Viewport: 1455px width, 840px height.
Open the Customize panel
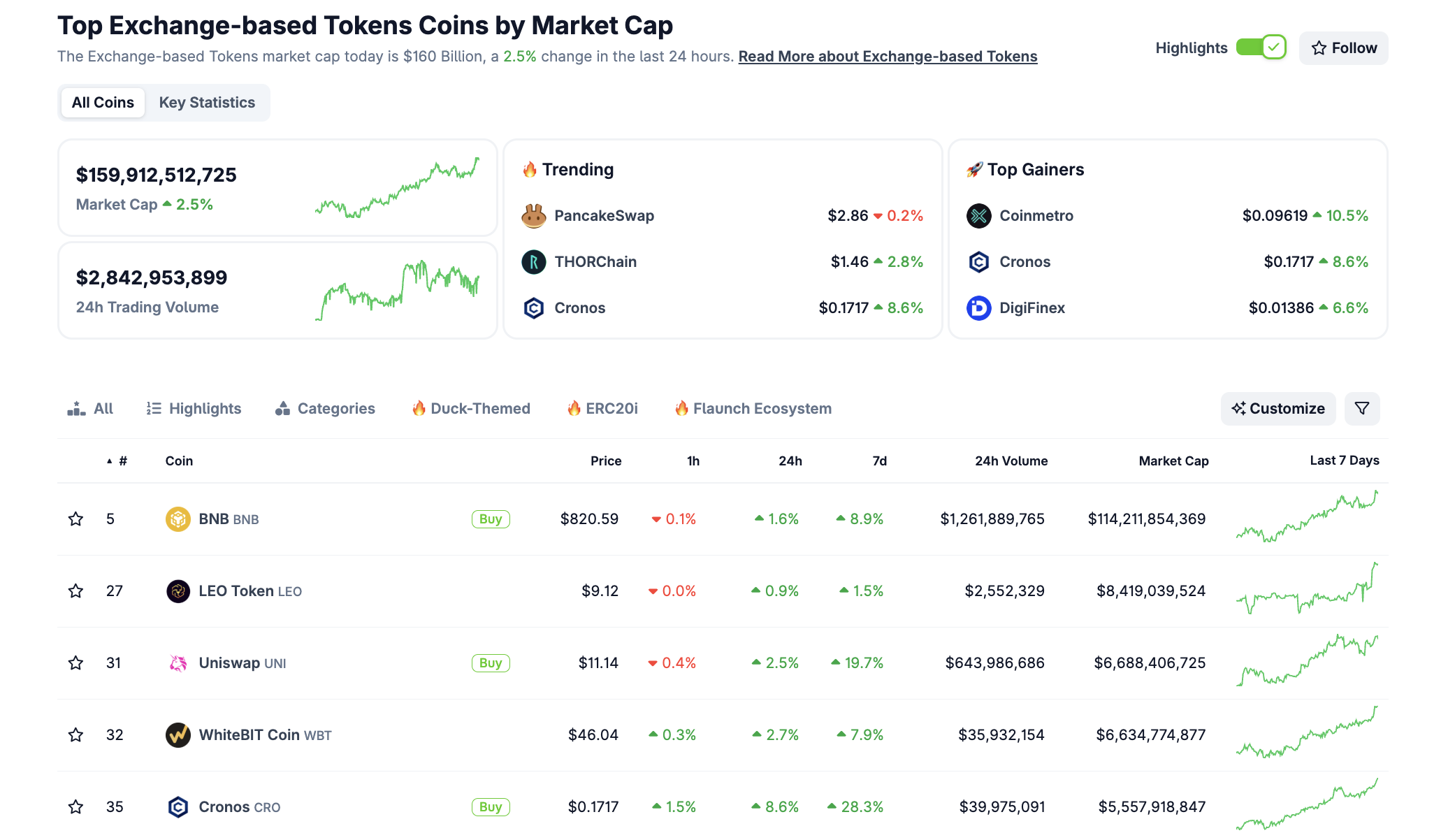tap(1277, 408)
